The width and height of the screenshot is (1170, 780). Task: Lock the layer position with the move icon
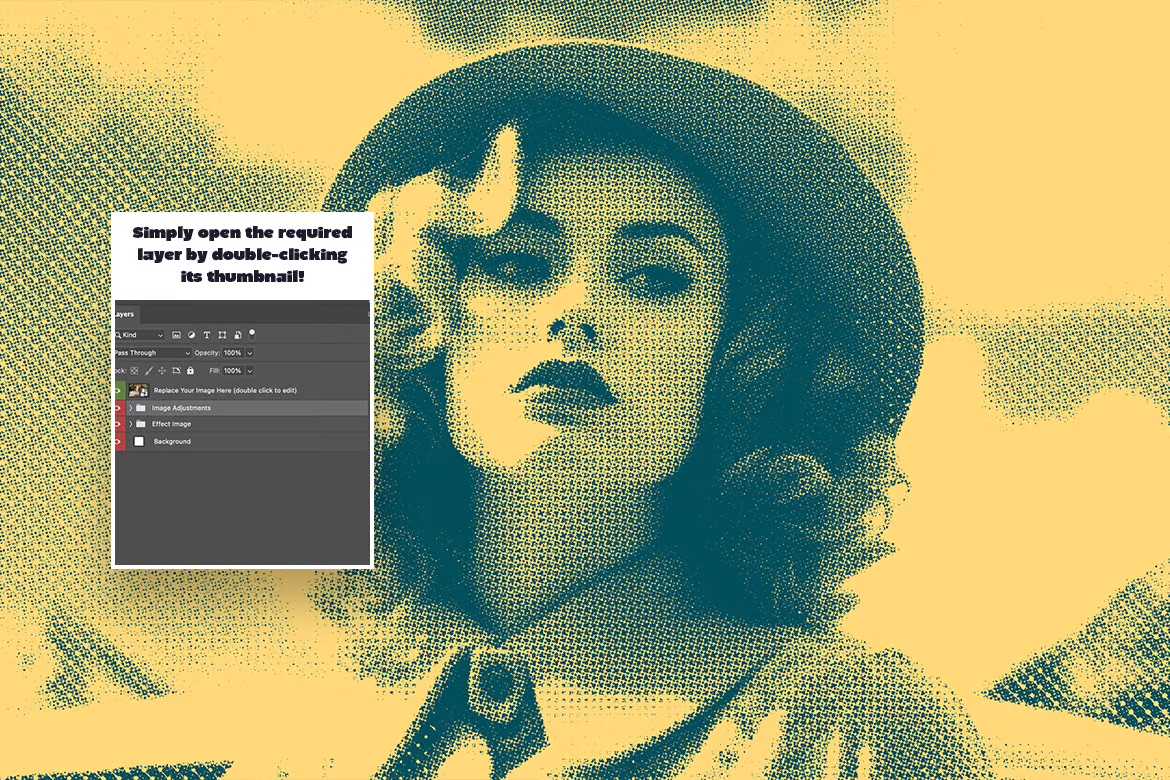[x=163, y=371]
